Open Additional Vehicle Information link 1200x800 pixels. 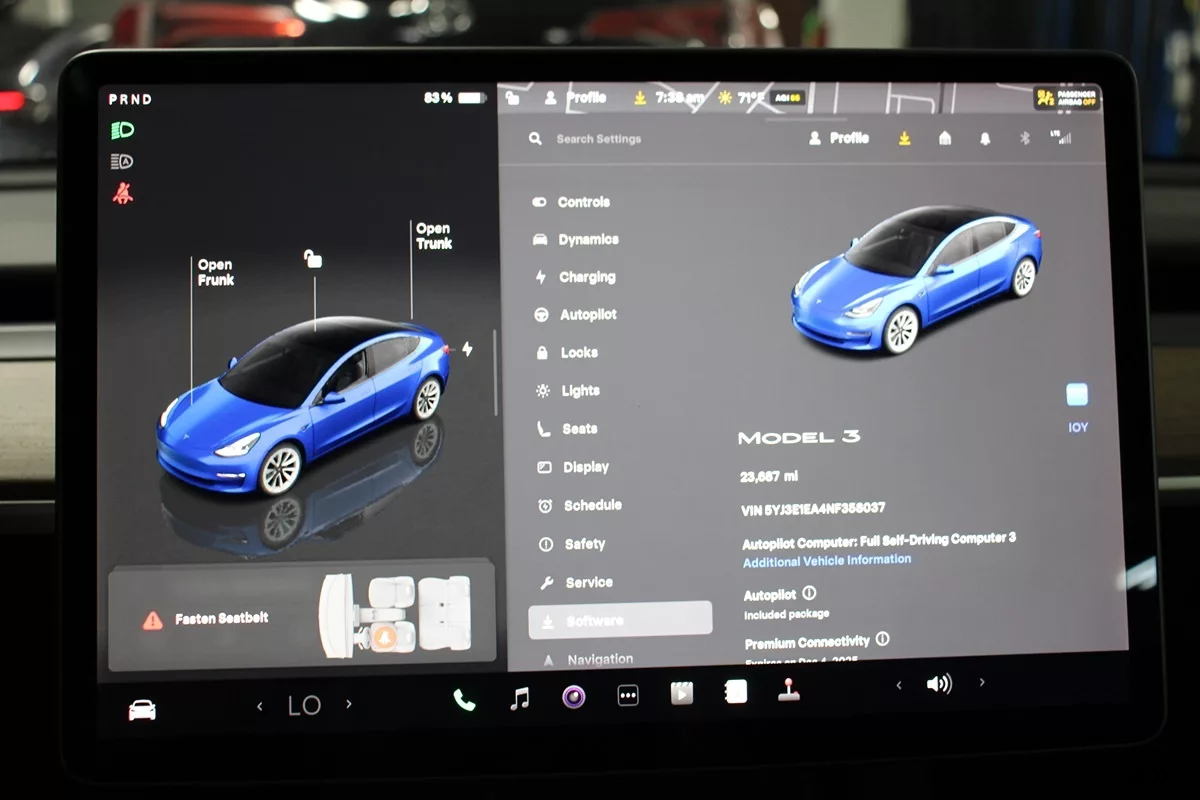[826, 560]
